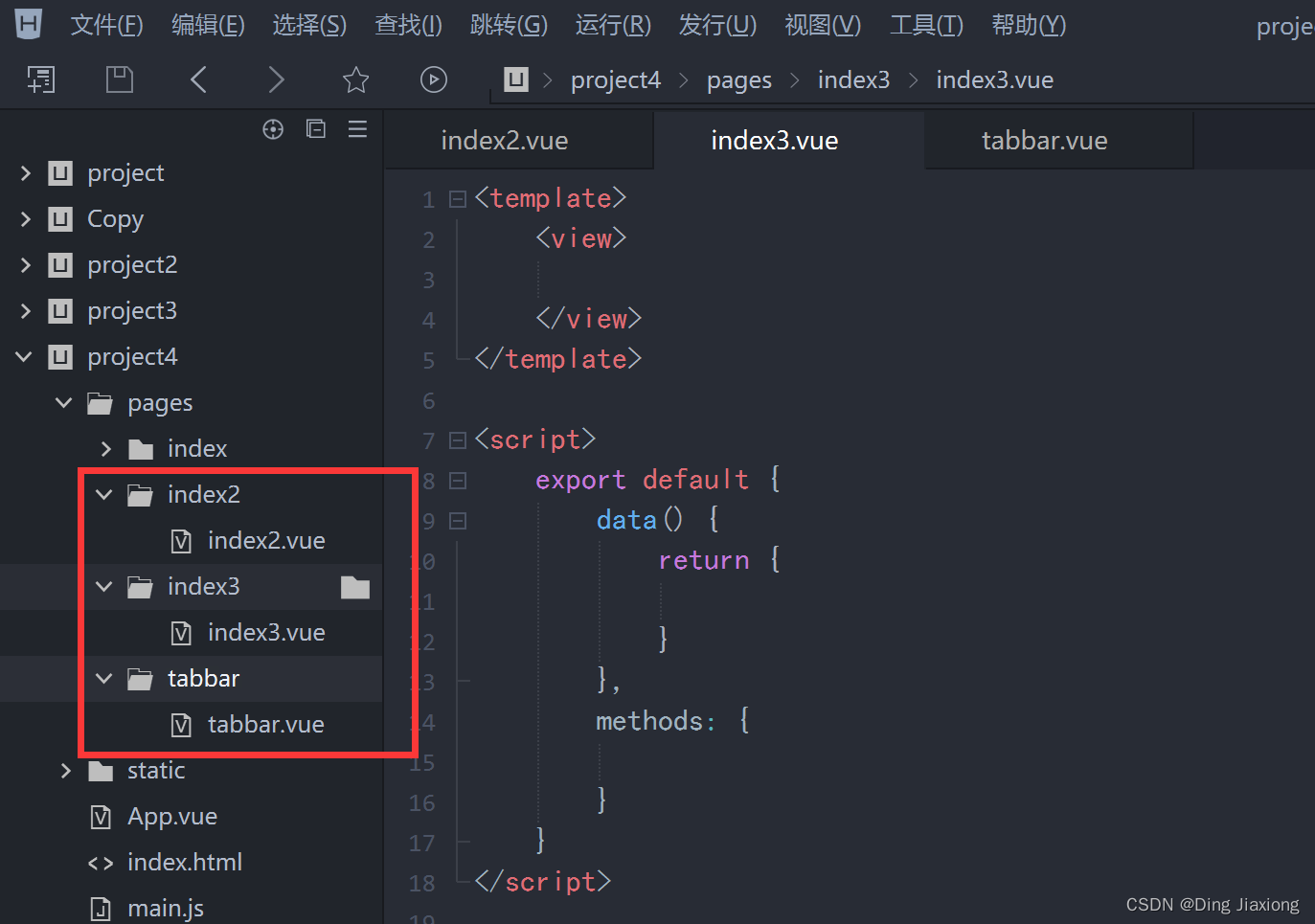
Task: Open tabbar.vue in the file tree
Action: coord(265,725)
